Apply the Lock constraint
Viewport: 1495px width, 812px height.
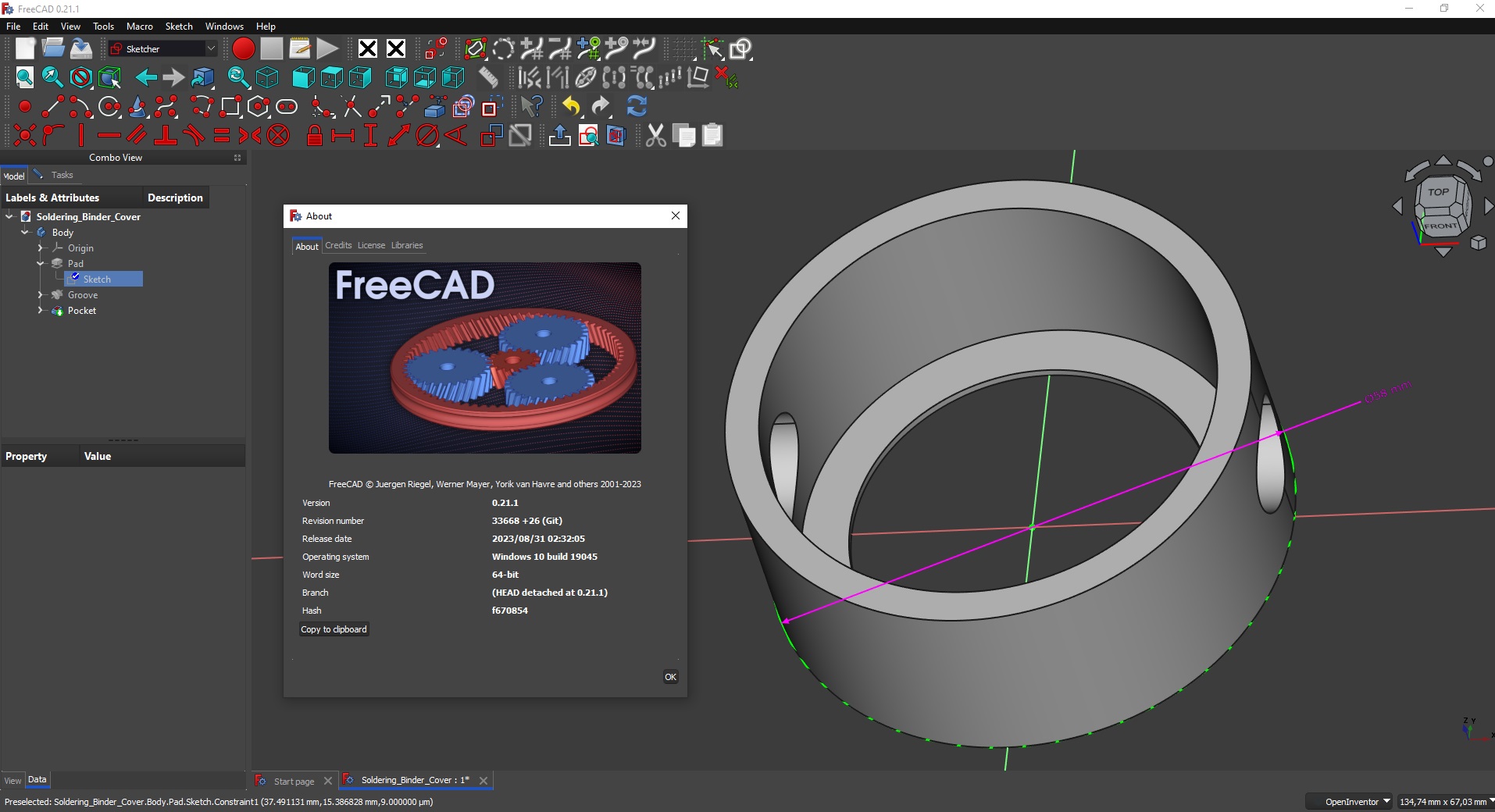[314, 136]
